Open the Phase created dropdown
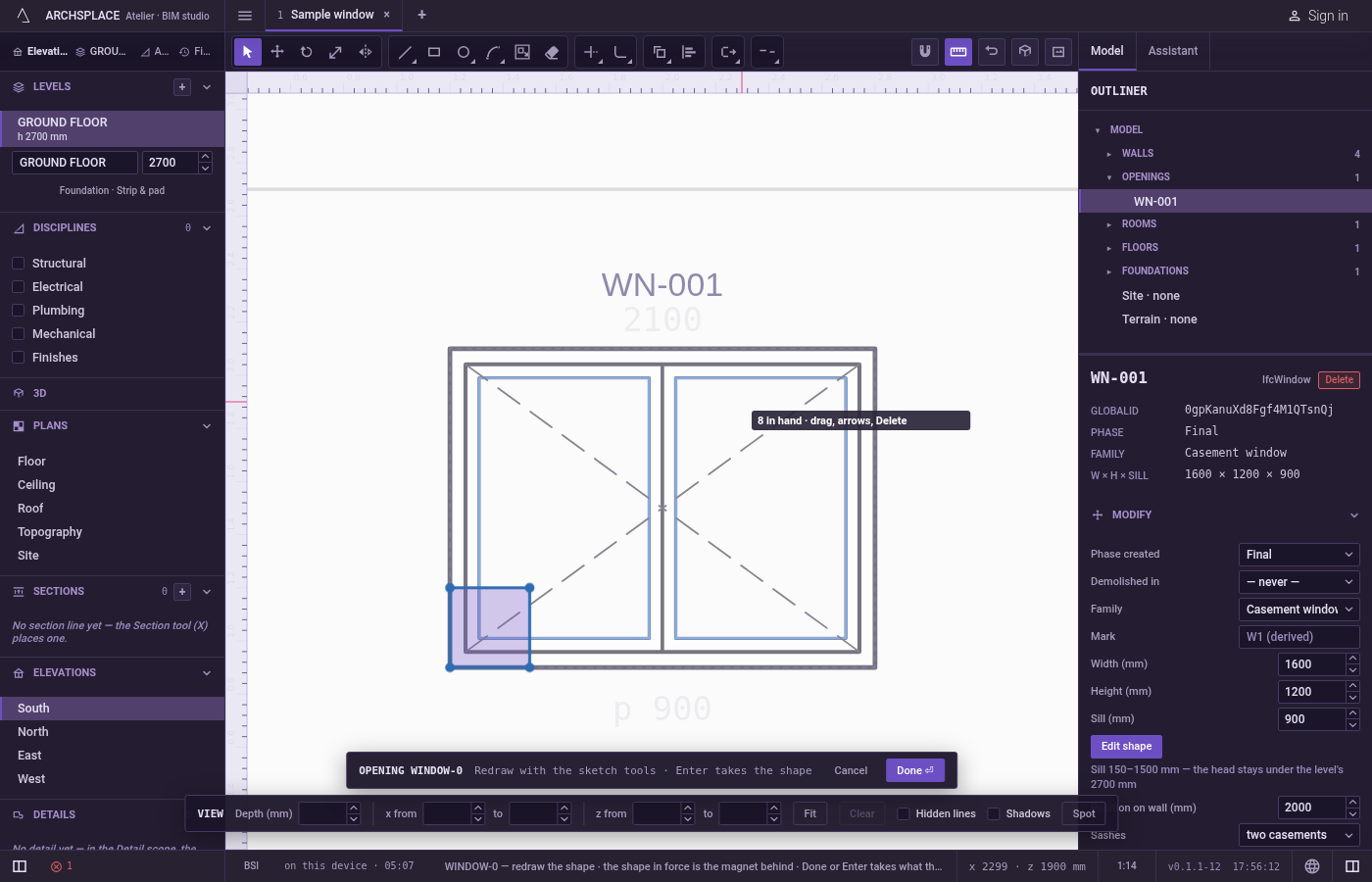The height and width of the screenshot is (882, 1372). (1298, 555)
